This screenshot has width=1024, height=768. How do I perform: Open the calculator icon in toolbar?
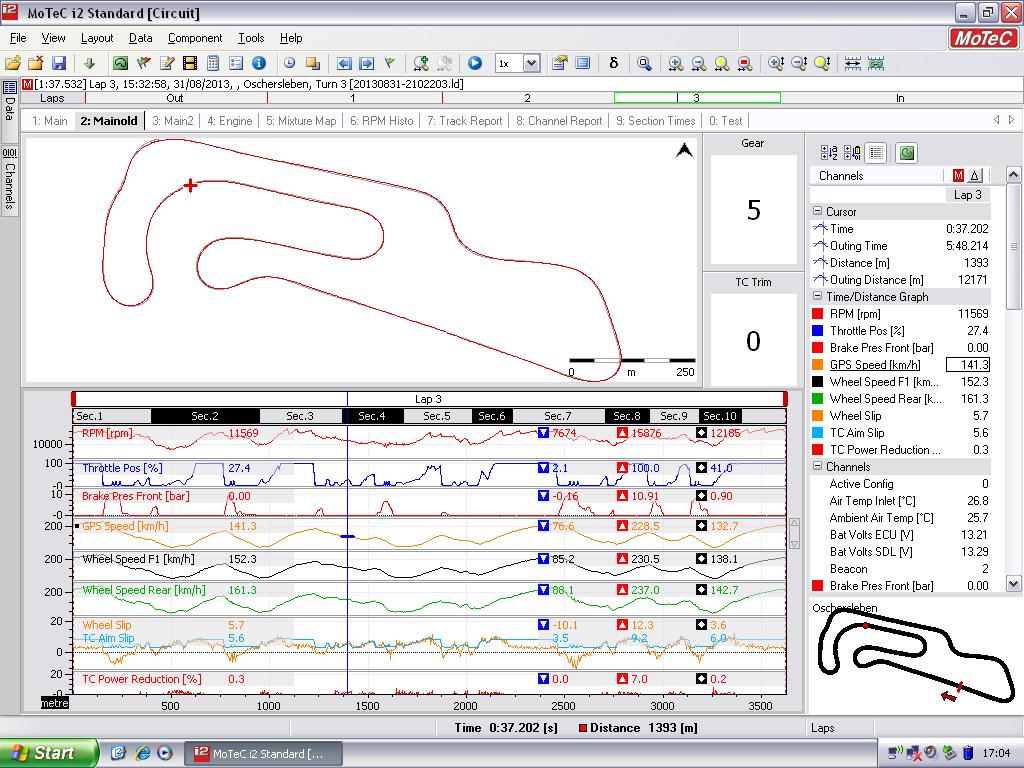[x=213, y=63]
